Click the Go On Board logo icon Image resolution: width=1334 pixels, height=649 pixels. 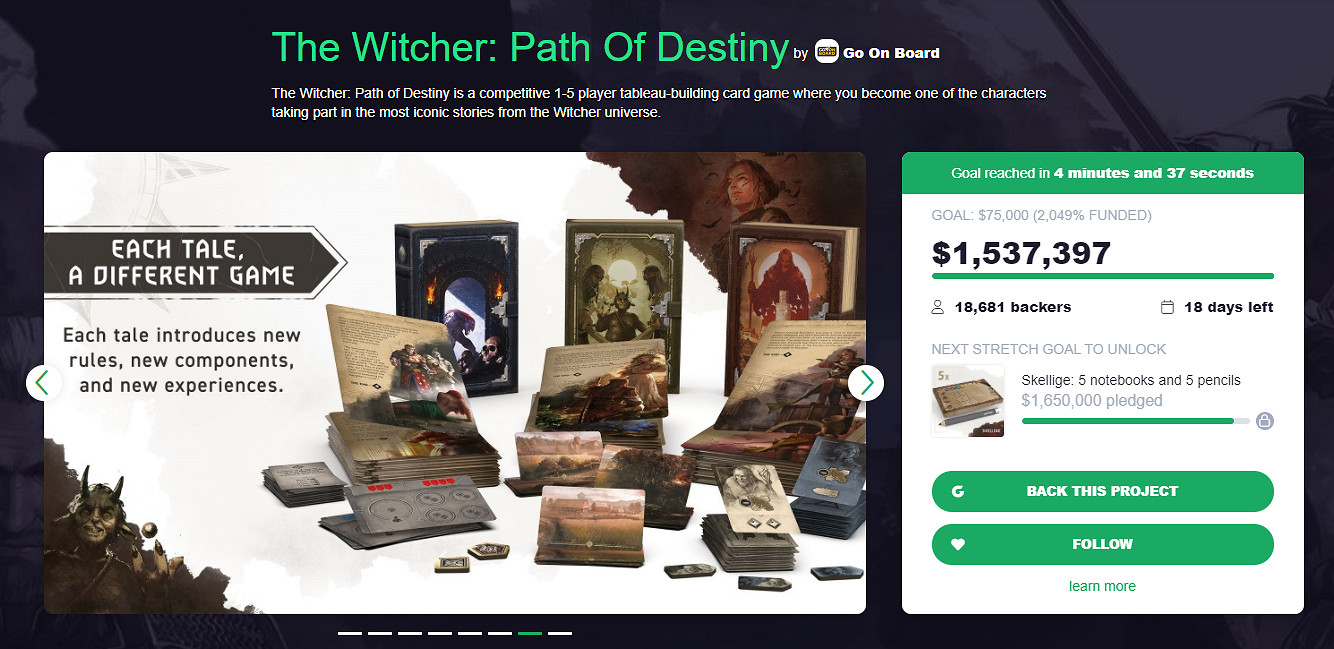827,52
